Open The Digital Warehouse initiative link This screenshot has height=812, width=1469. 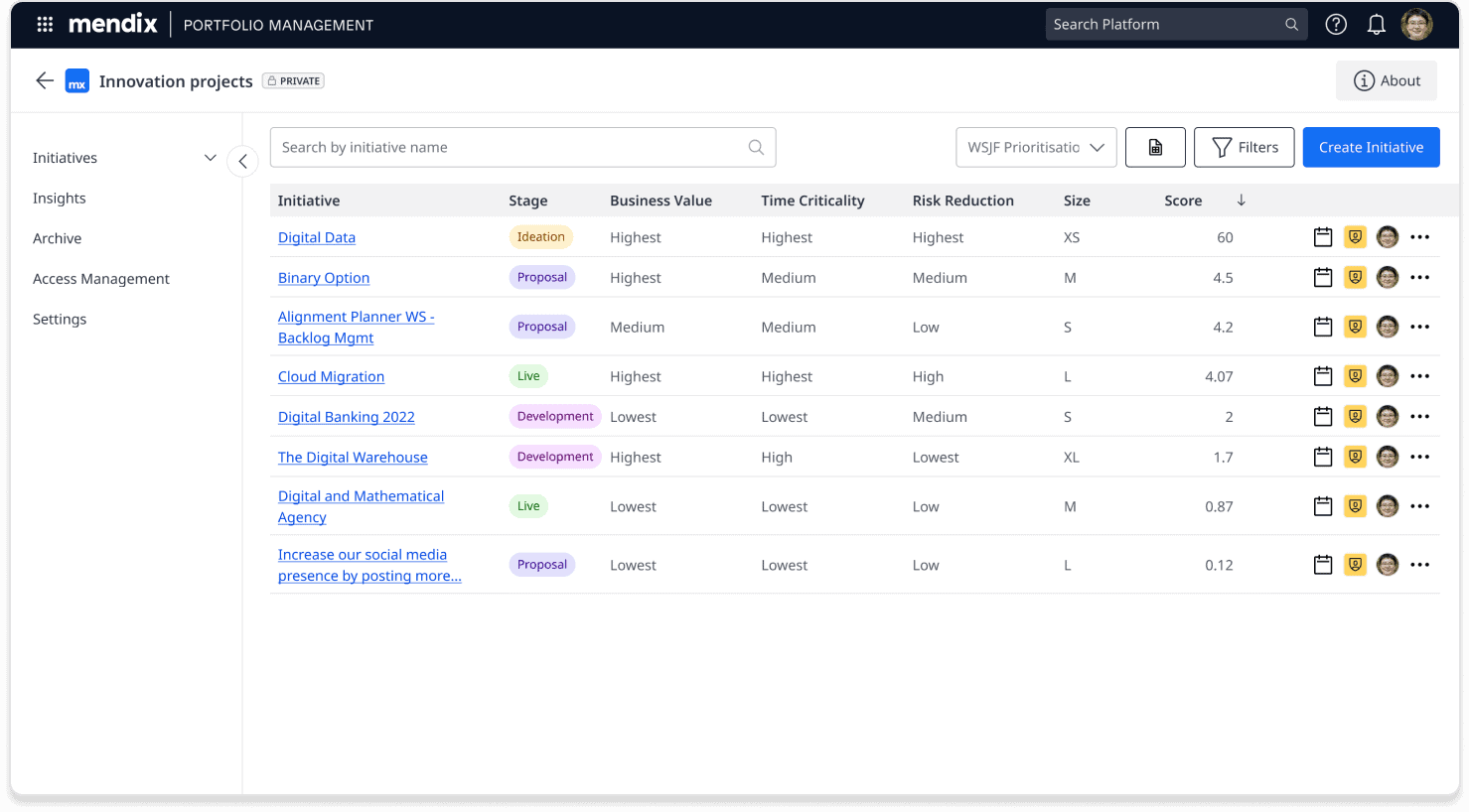click(353, 458)
